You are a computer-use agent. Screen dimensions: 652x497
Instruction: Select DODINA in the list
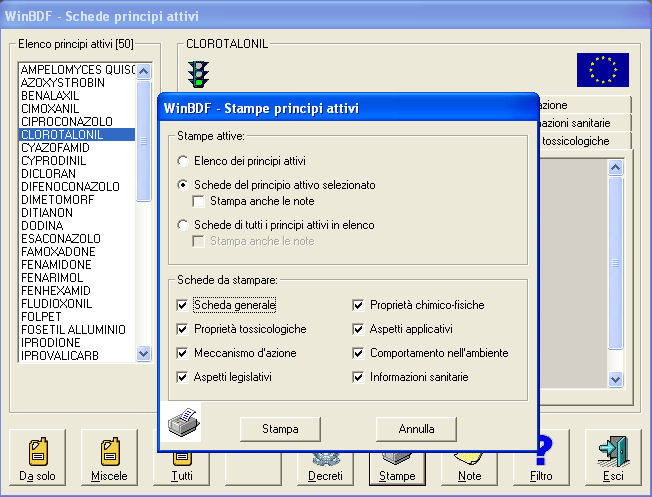pyautogui.click(x=77, y=225)
